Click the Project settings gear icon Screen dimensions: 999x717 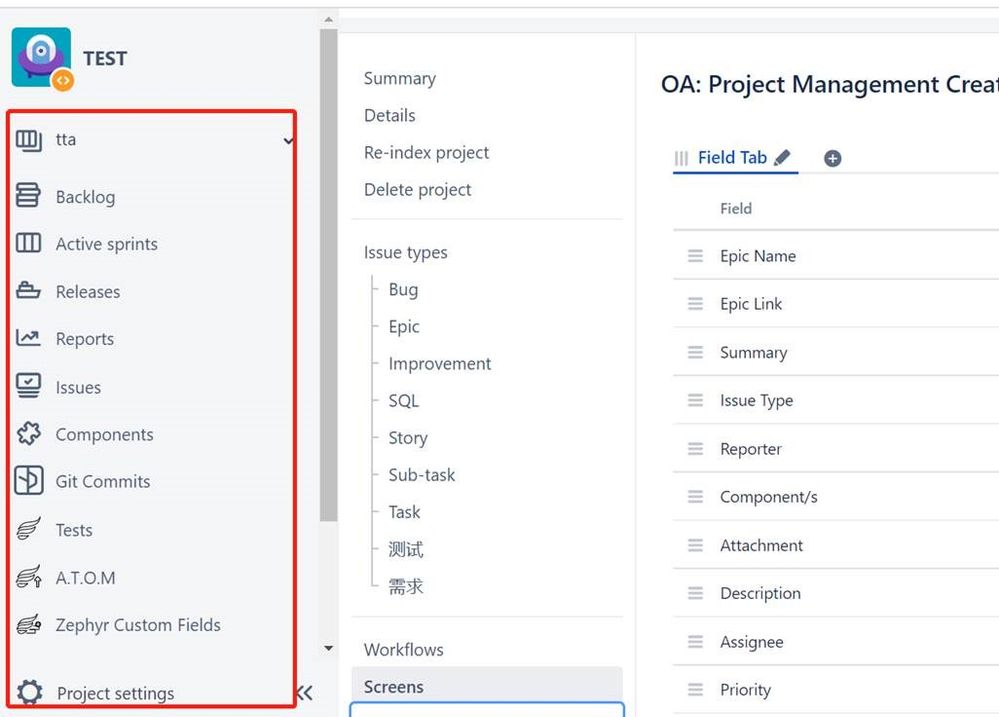(29, 692)
